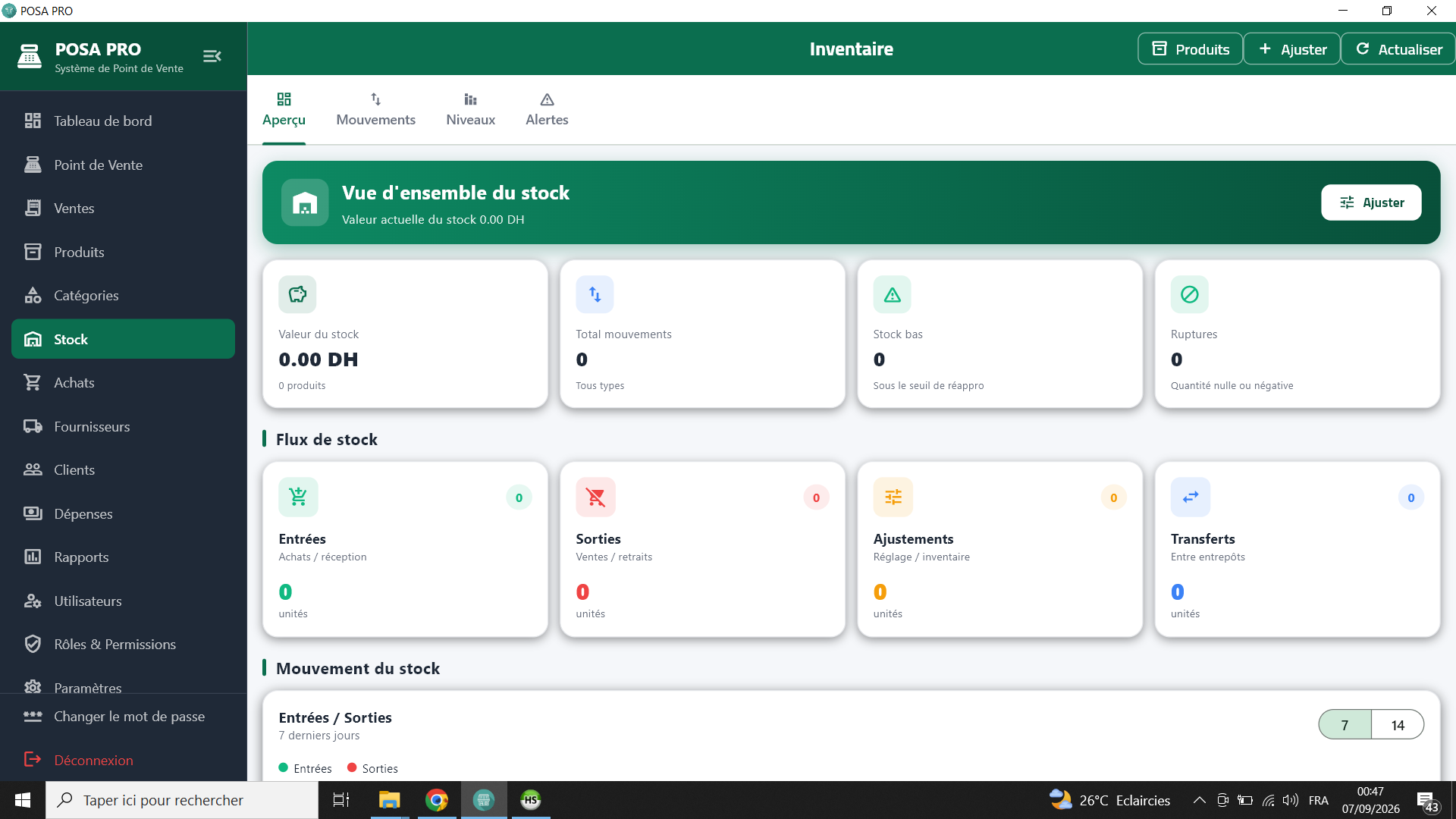Open File Explorer from the taskbar
The height and width of the screenshot is (819, 1456).
coord(389,800)
